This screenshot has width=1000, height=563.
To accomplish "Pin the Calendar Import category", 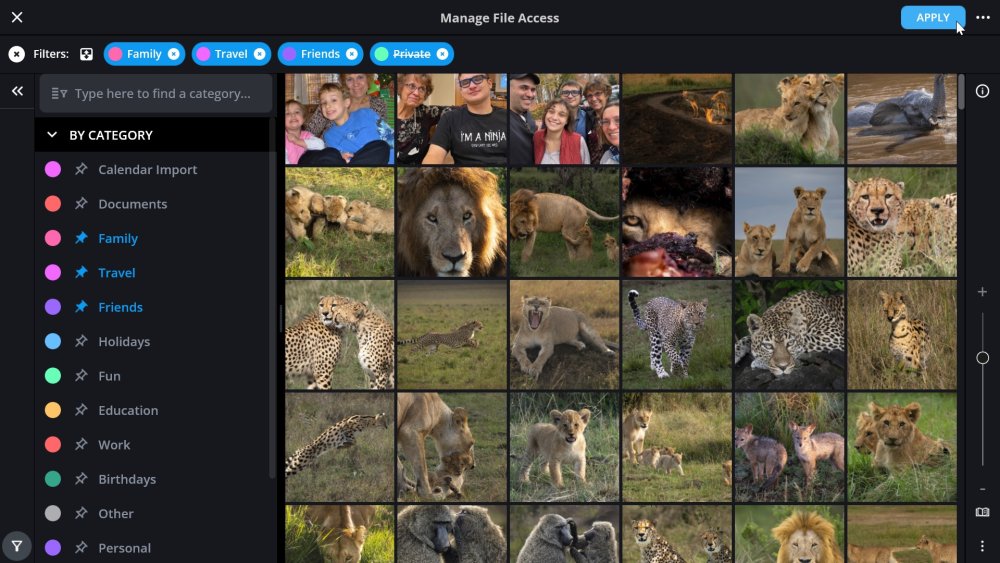I will point(81,170).
